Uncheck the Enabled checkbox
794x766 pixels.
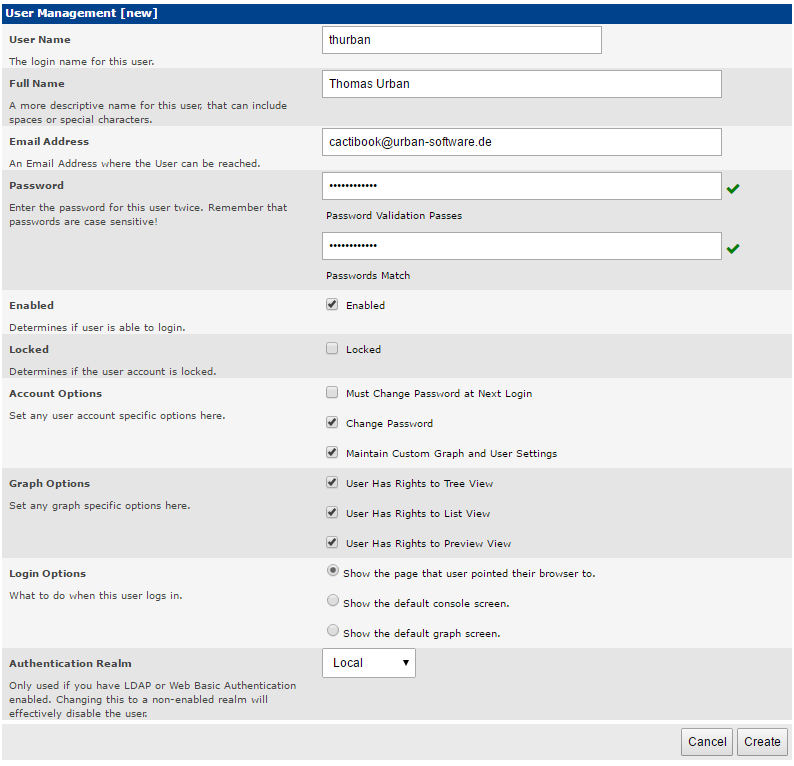[x=332, y=304]
